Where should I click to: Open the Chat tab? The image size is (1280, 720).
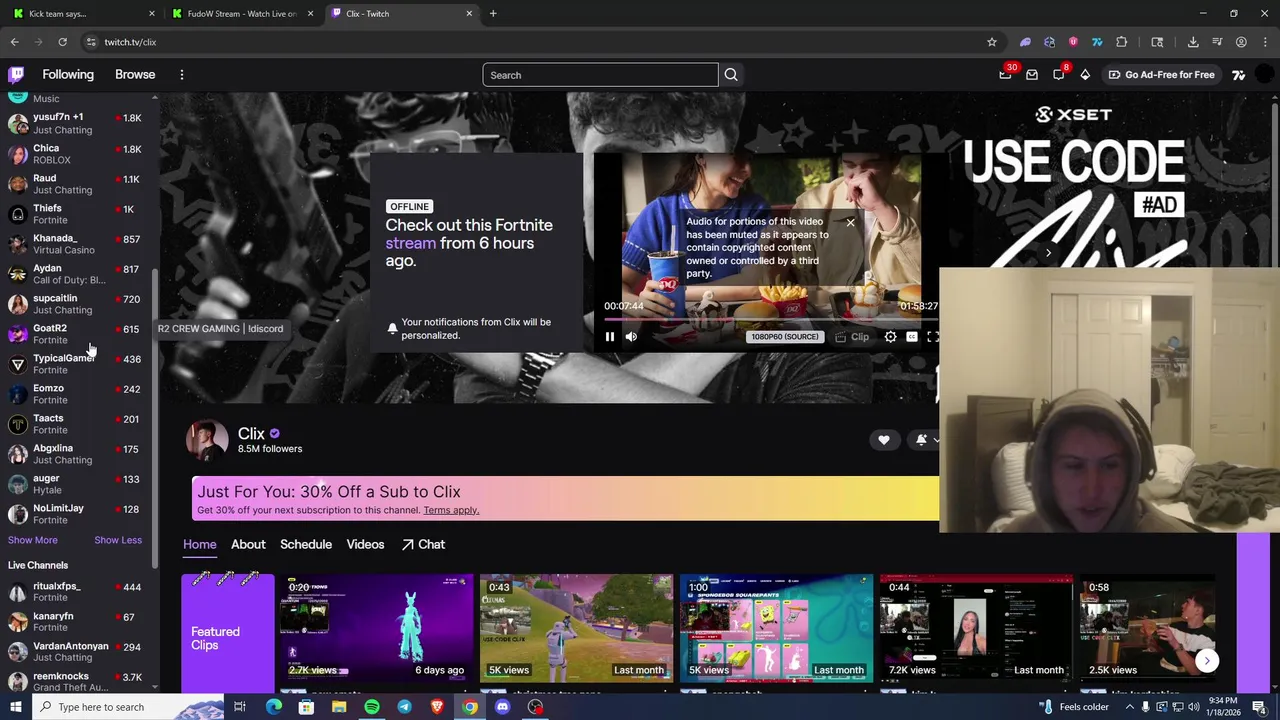point(423,544)
